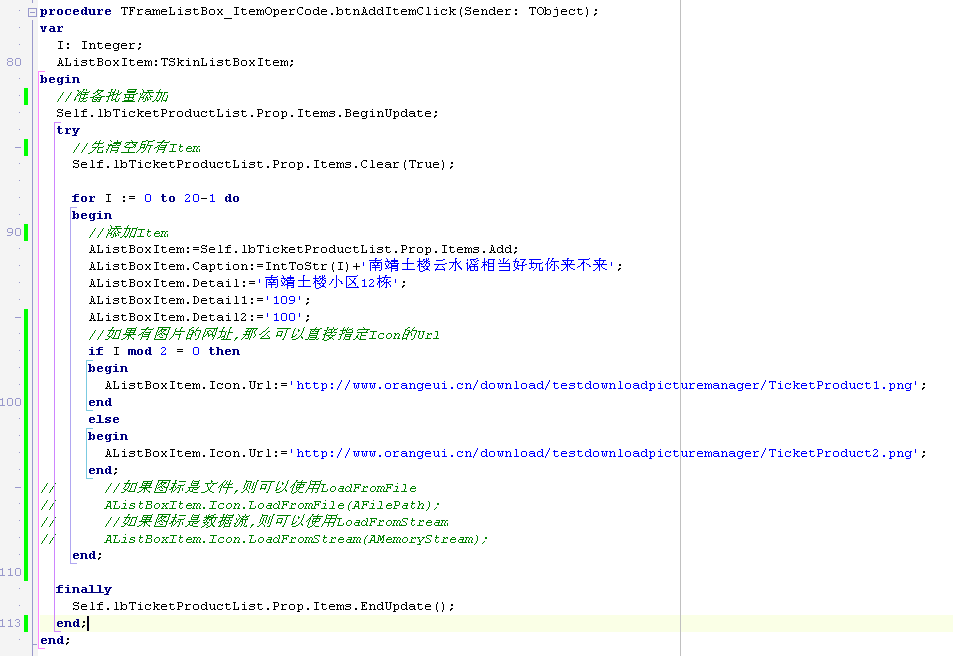Image resolution: width=953 pixels, height=656 pixels.
Task: Click line number 90 in gutter
Action: [x=14, y=232]
